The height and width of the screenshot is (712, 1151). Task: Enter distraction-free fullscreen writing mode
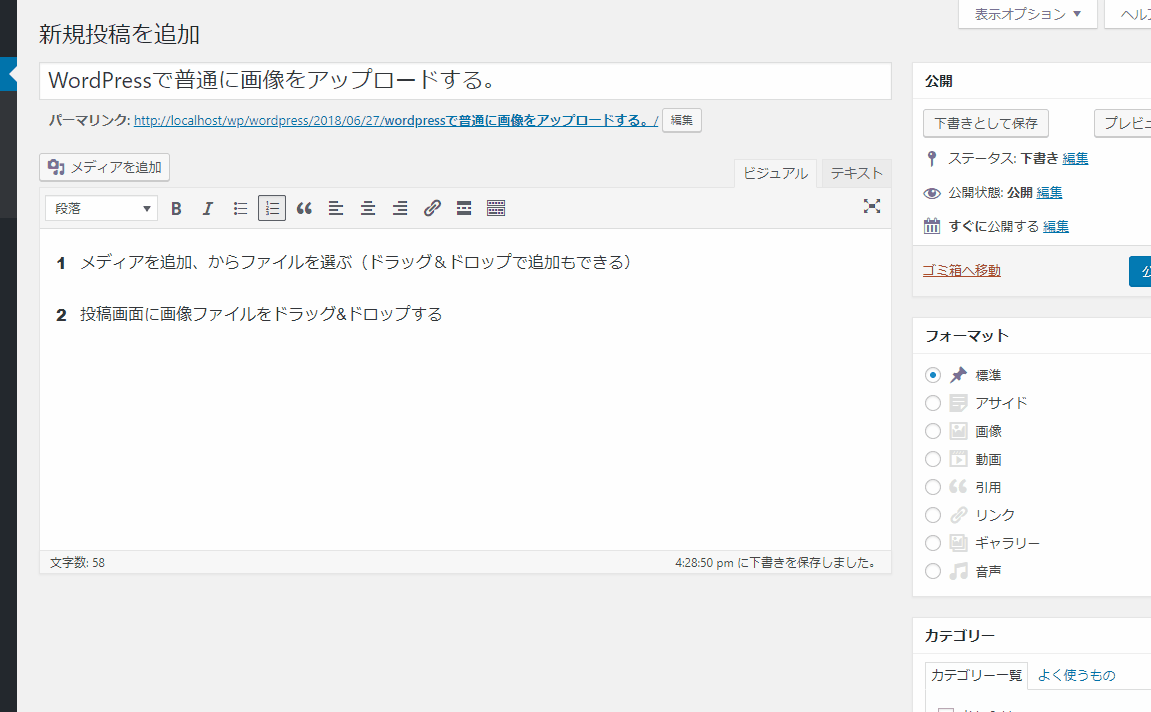(x=872, y=206)
